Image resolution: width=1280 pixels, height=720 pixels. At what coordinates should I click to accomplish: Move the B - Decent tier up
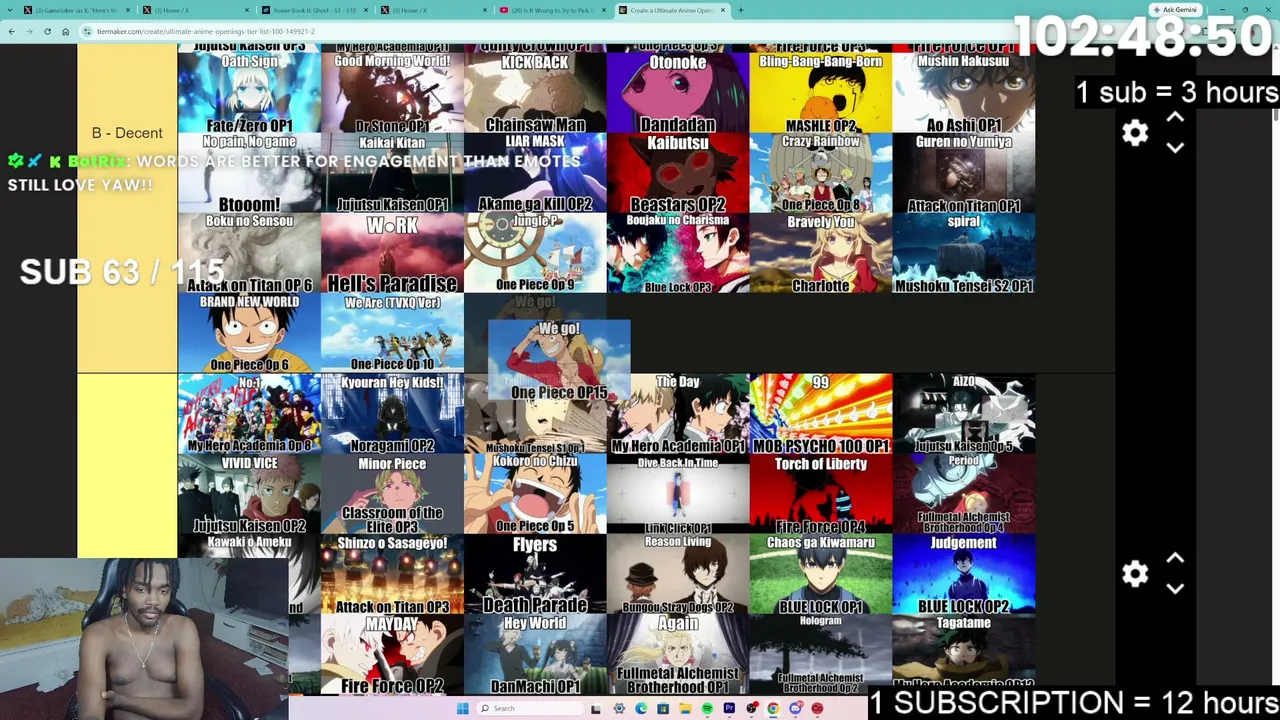pos(1175,118)
